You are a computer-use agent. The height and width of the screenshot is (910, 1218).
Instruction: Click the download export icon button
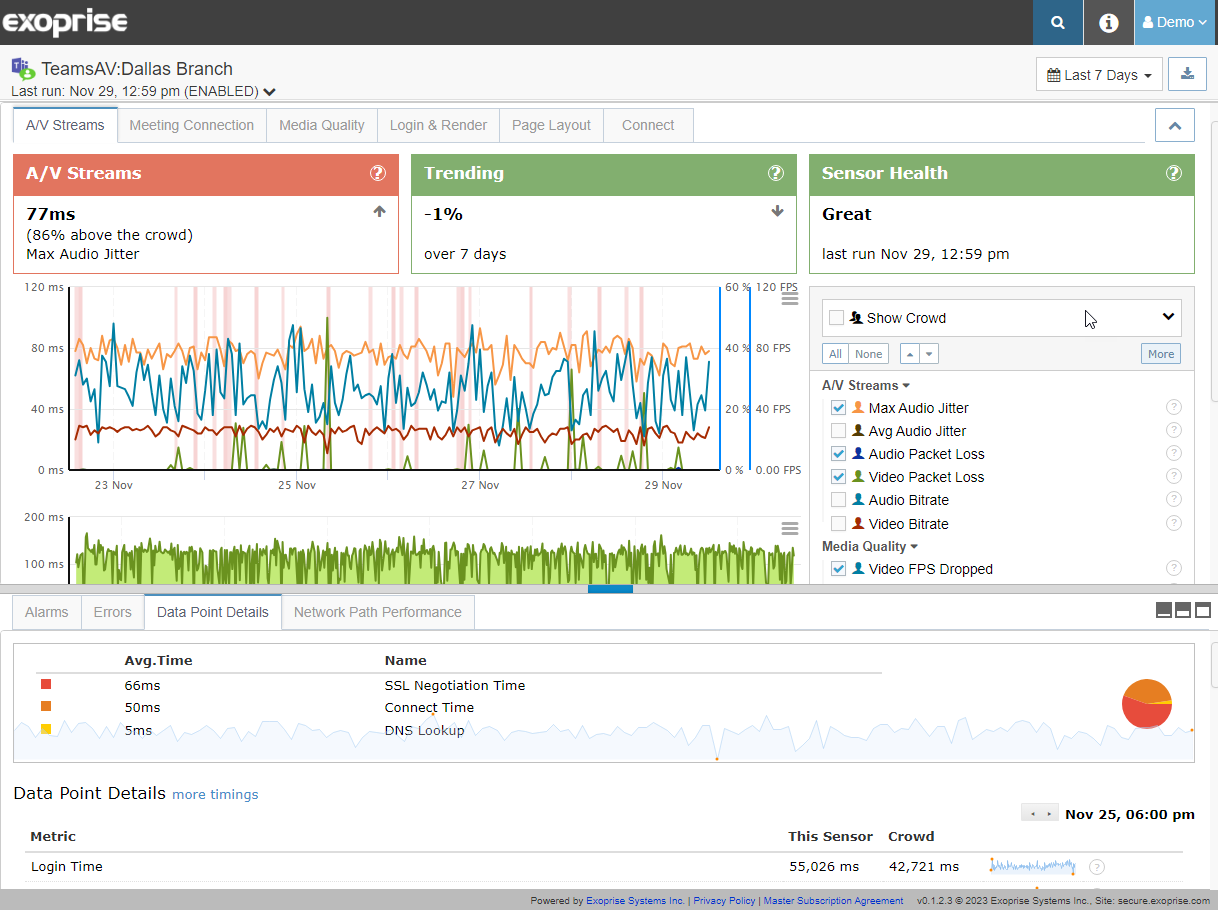1187,74
